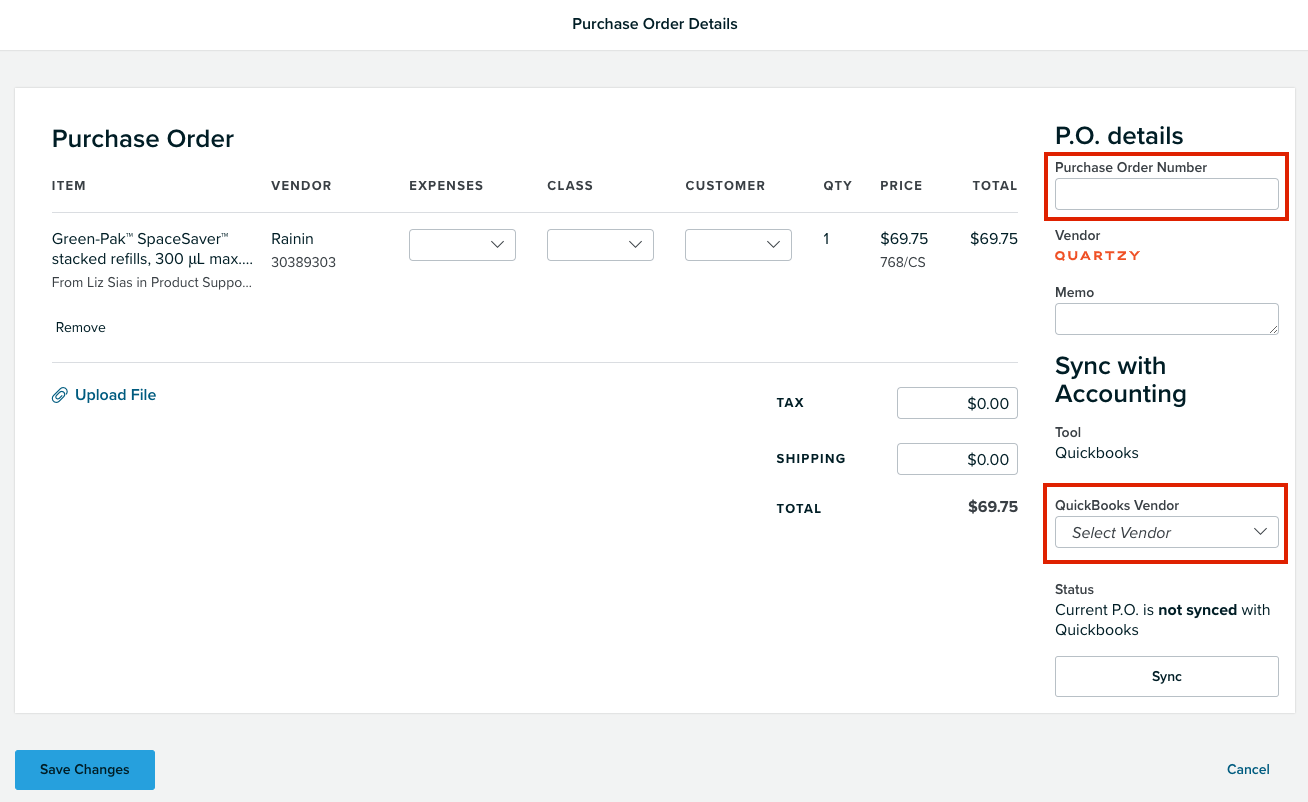
Task: Edit the Tax amount field
Action: [x=957, y=402]
